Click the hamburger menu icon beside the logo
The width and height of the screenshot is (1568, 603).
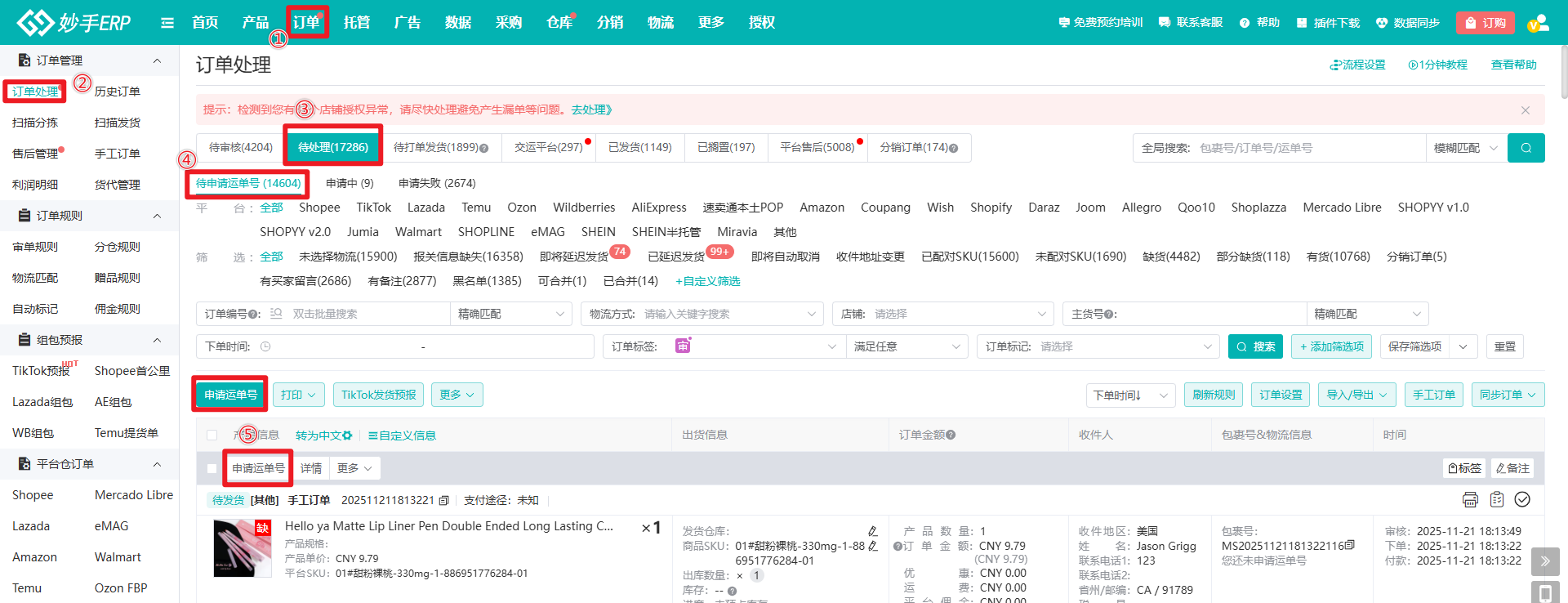coord(167,23)
